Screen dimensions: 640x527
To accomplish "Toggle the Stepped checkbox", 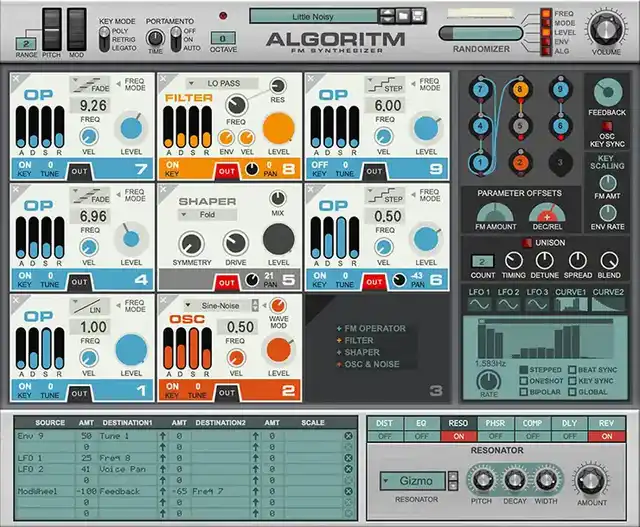I will coord(524,370).
